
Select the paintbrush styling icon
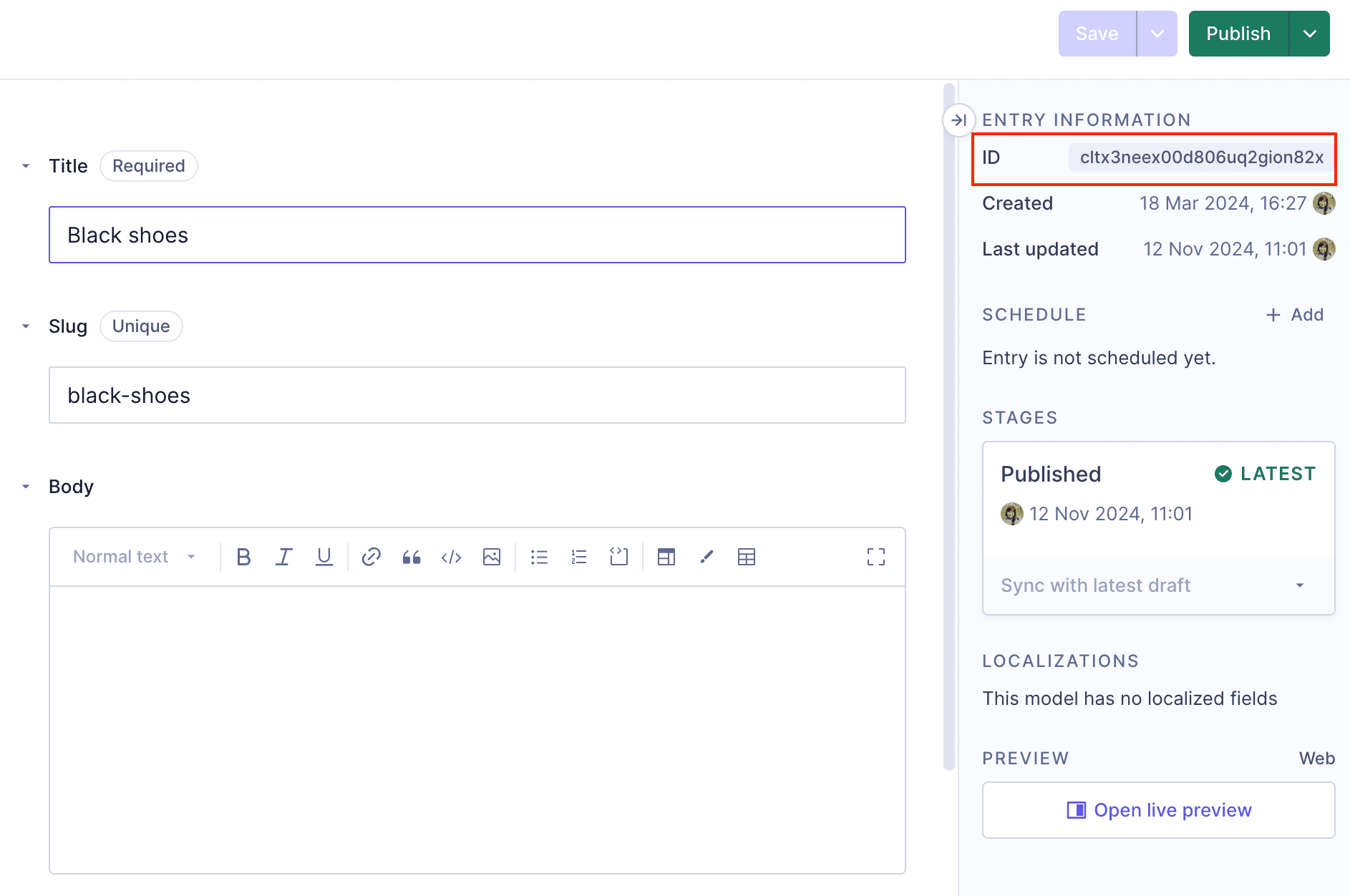coord(706,556)
